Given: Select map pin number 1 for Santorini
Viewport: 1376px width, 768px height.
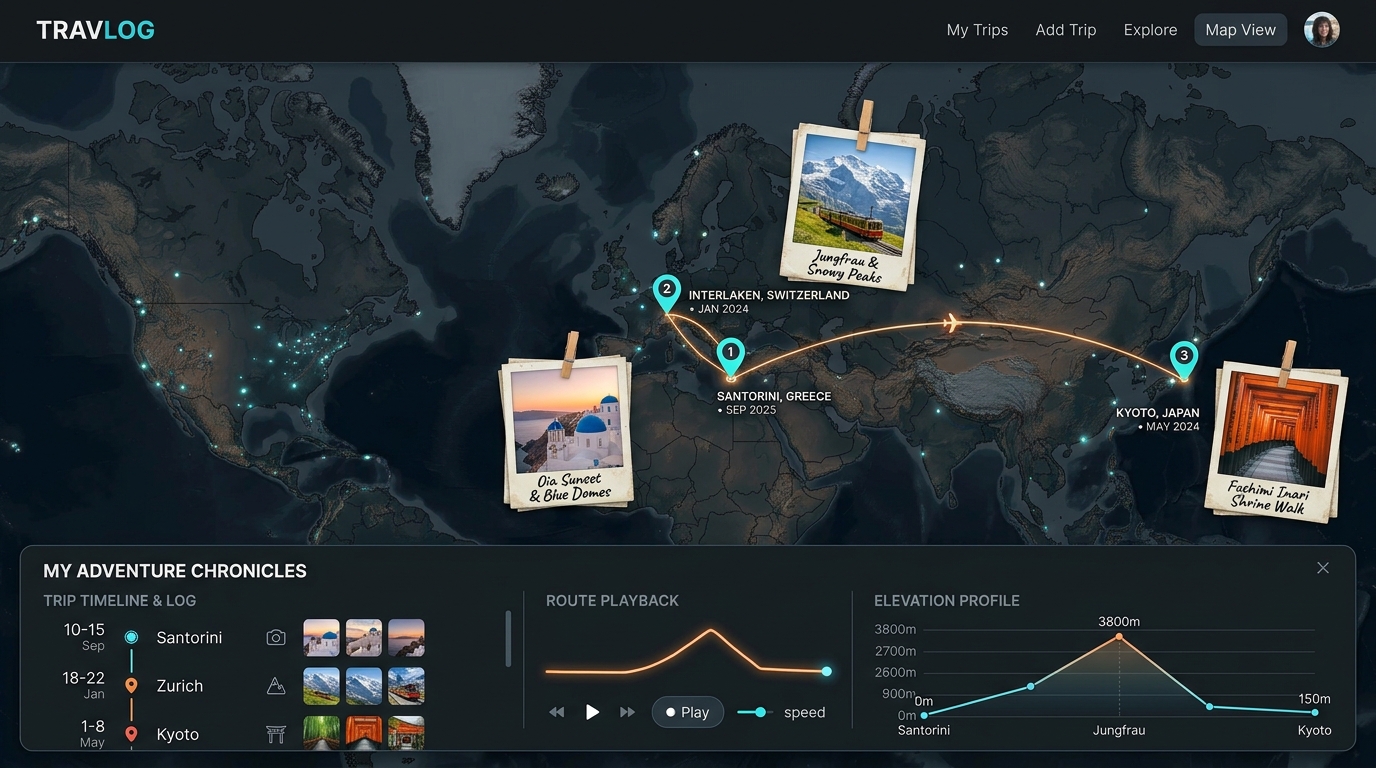Looking at the screenshot, I should (730, 357).
